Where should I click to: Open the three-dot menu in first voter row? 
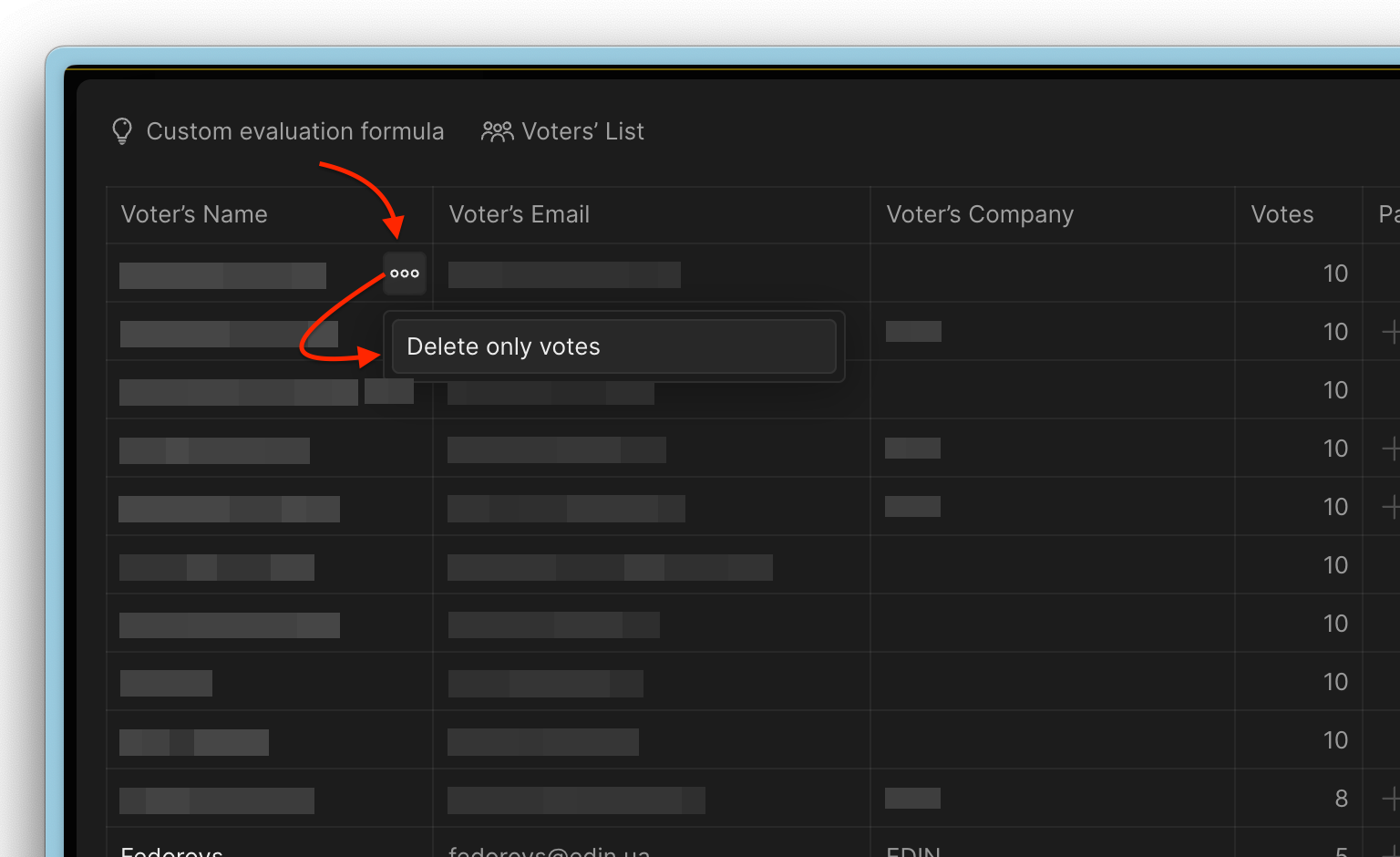405,274
